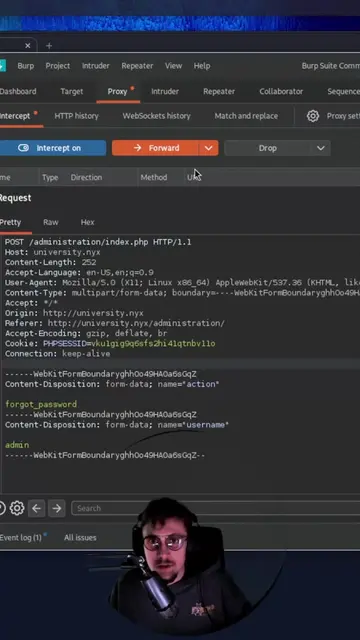360x640 pixels.
Task: Open WebSockets history sub-tab
Action: 156,116
